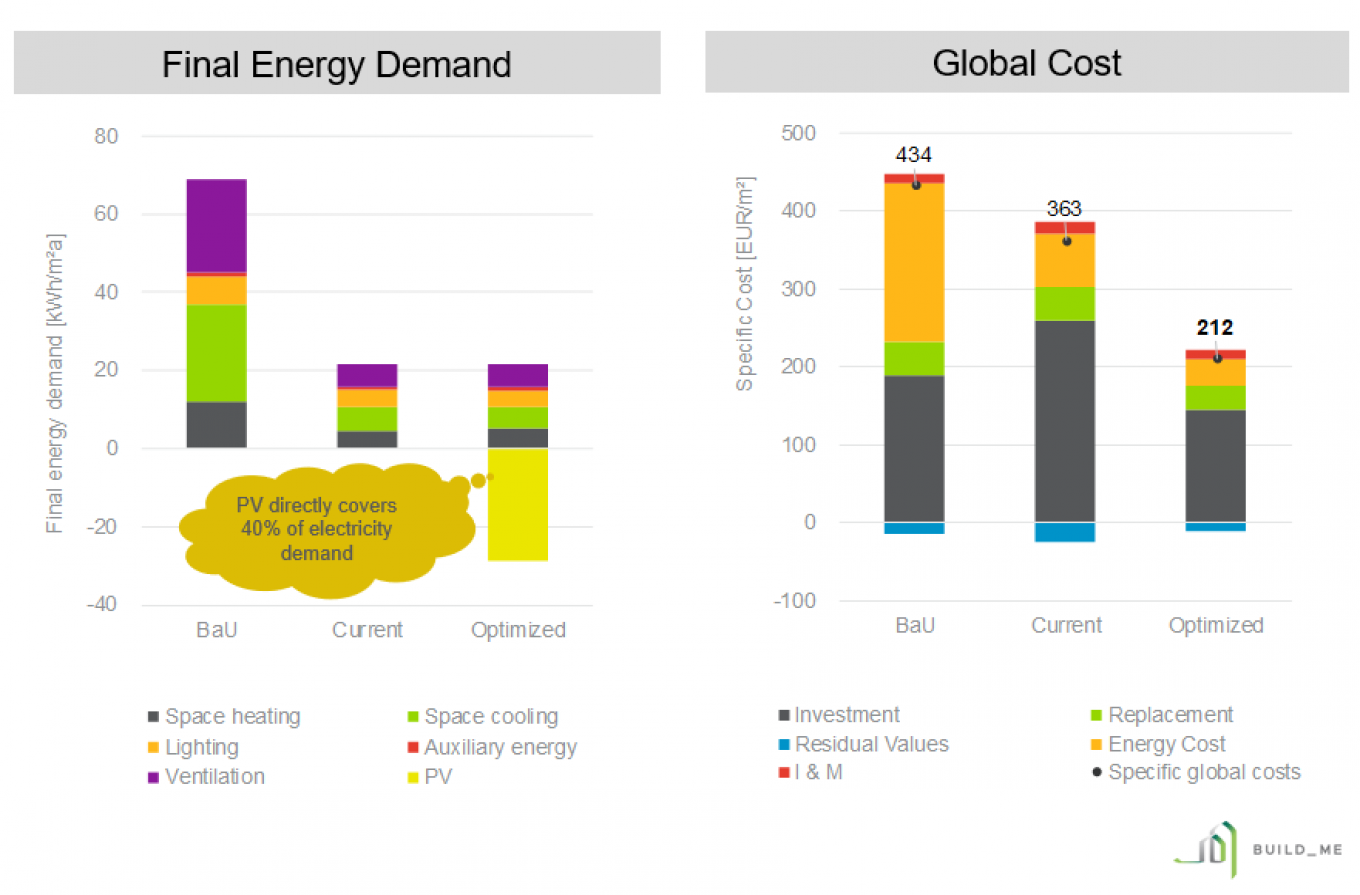The image size is (1360, 895).
Task: Click the PV legend swatch
Action: coord(411,777)
